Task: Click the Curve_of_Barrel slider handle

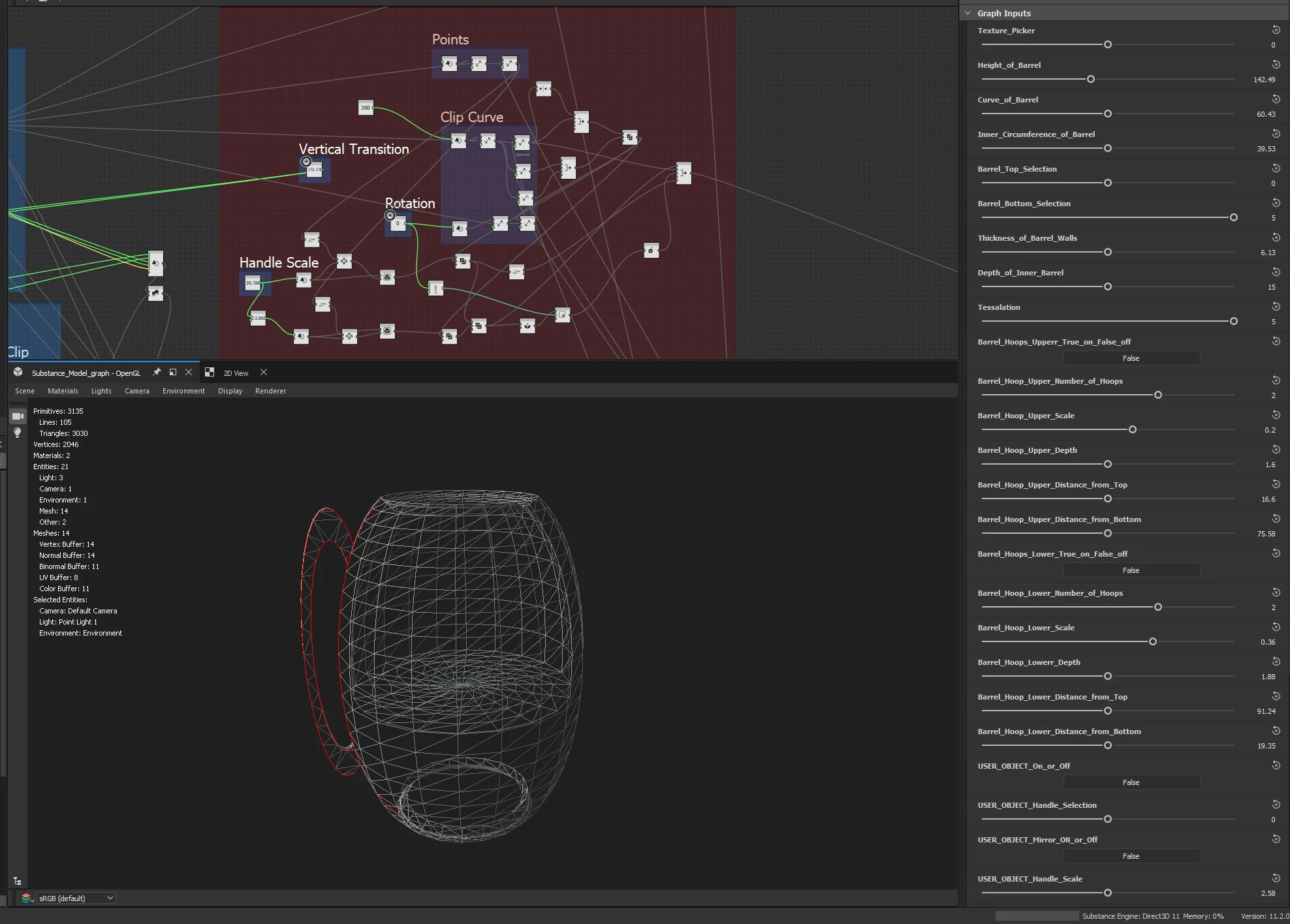Action: (x=1107, y=114)
